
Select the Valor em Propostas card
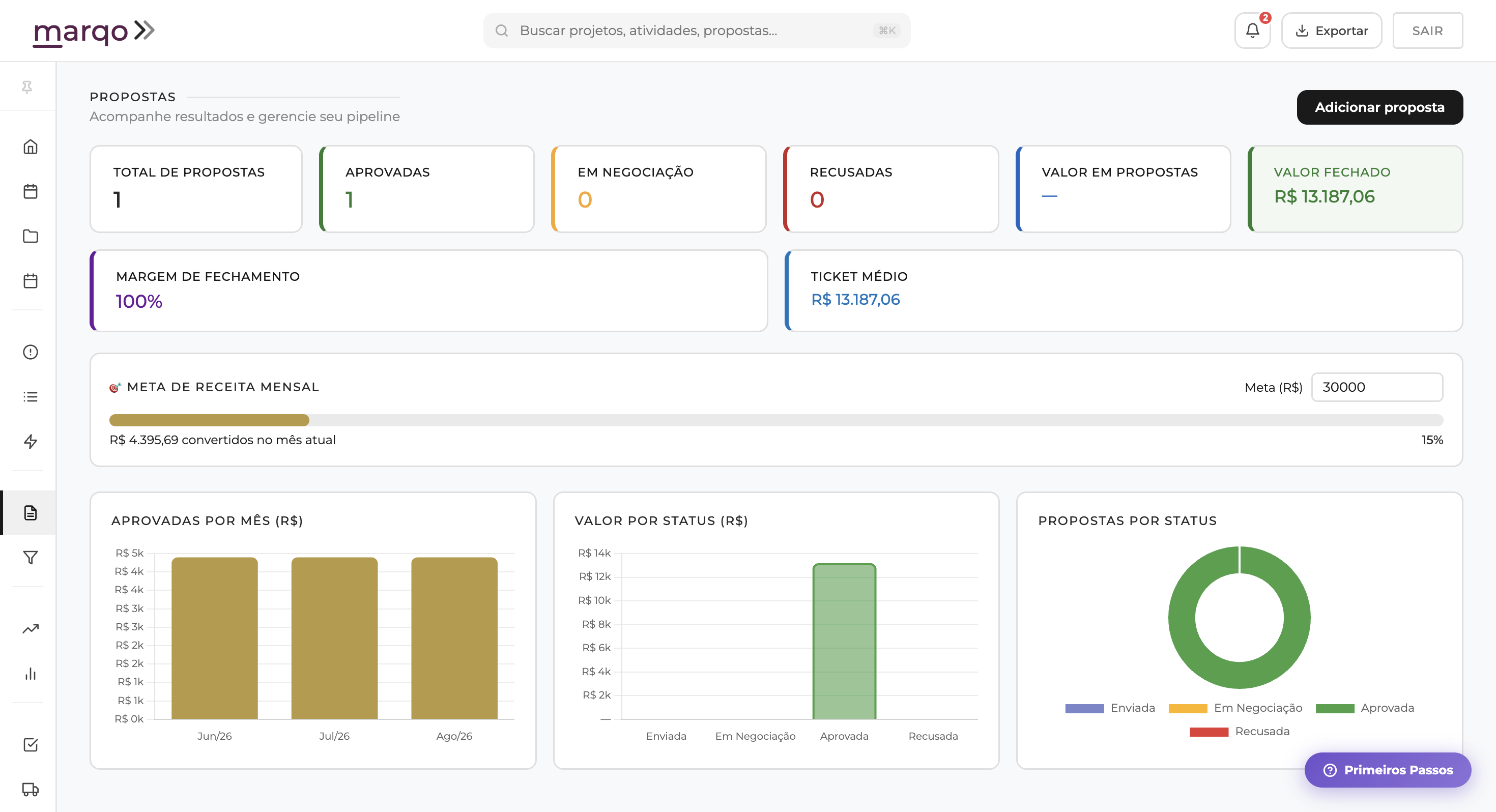(1123, 189)
